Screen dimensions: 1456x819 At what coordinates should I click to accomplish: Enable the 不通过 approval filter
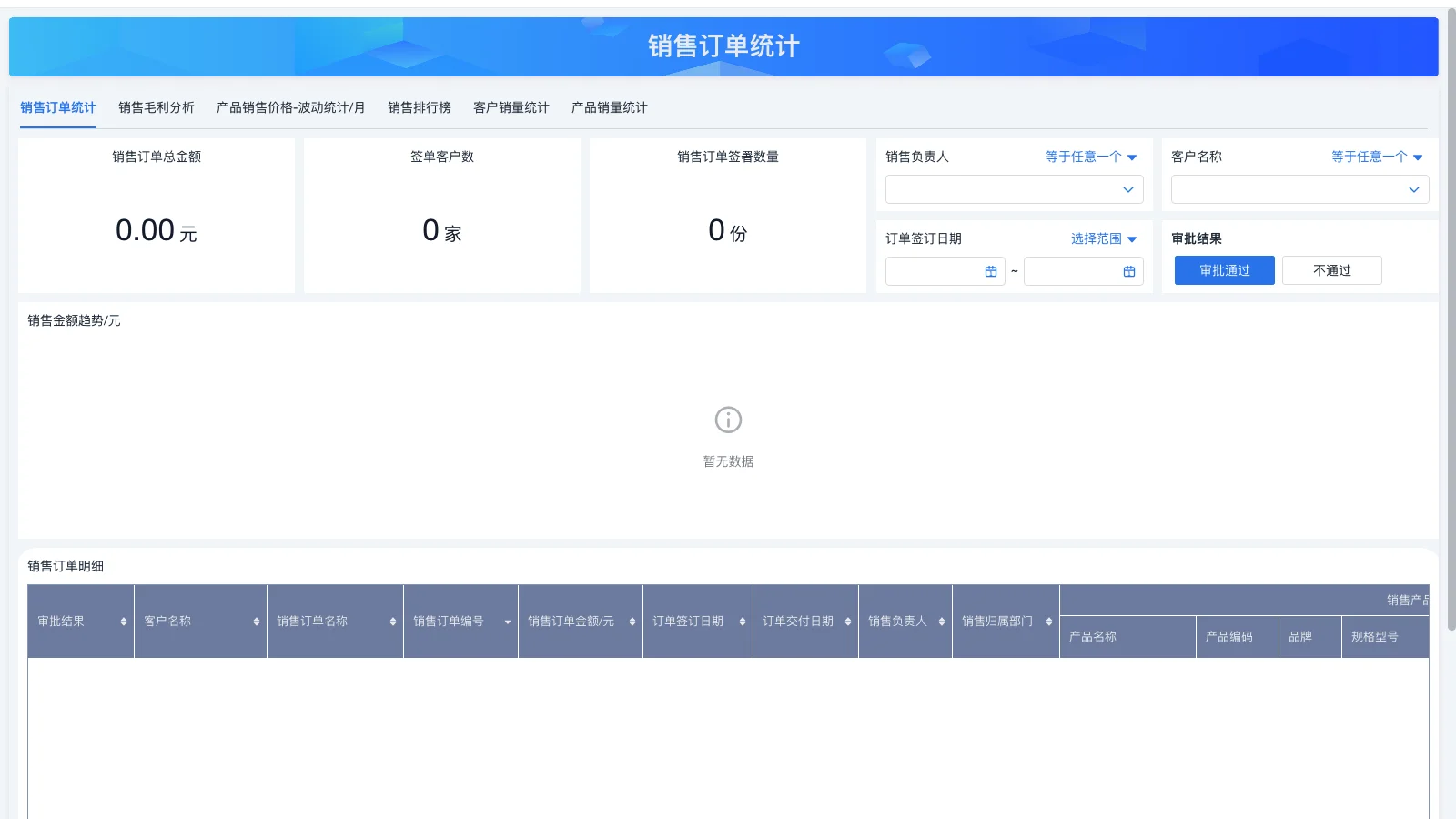pos(1331,269)
